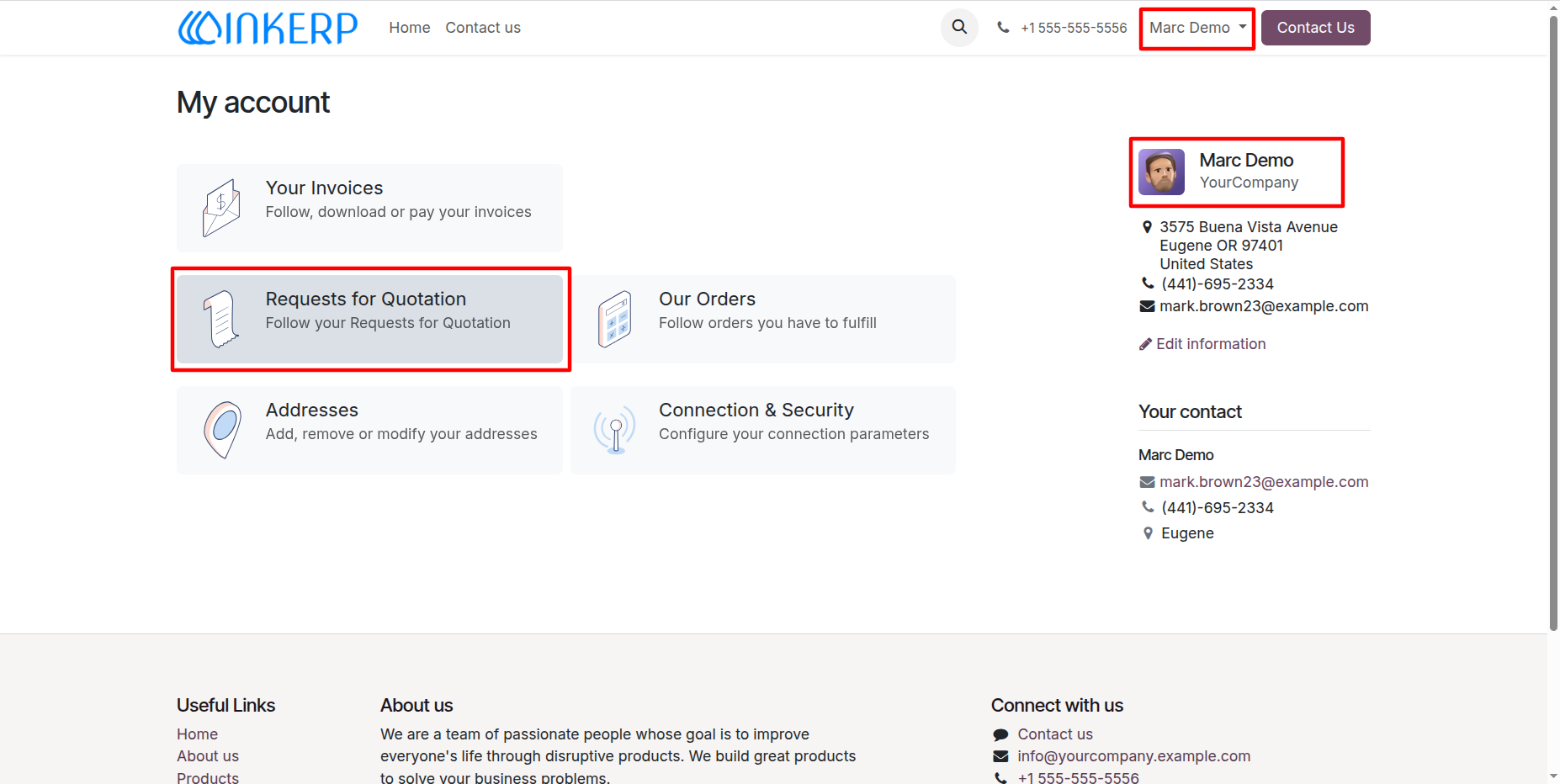Click the Requests for Quotation scroll icon
The image size is (1560, 784).
[x=221, y=319]
